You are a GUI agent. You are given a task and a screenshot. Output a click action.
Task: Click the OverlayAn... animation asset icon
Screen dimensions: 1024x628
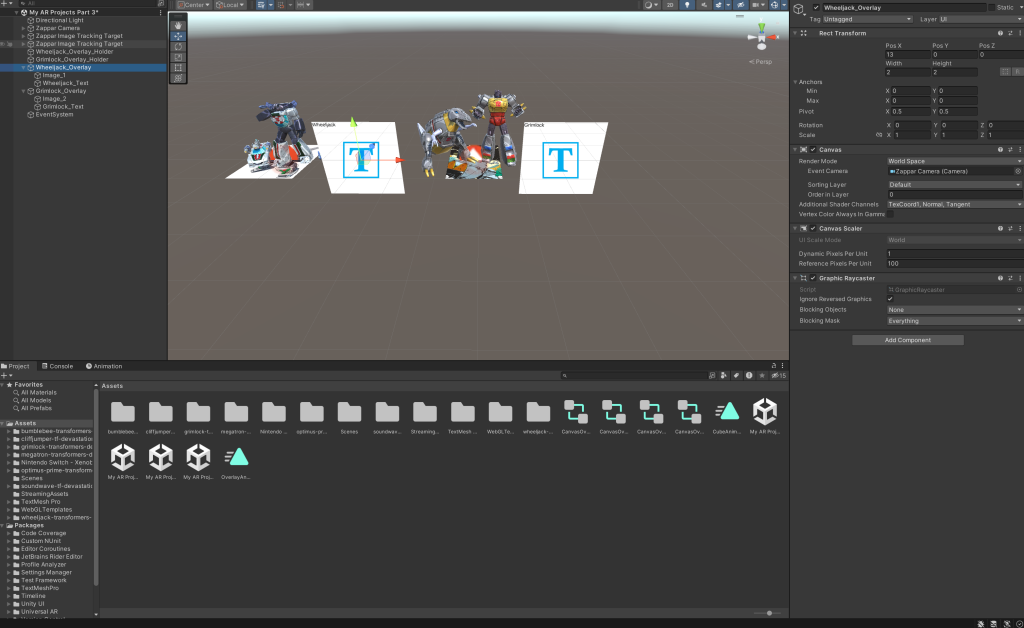236,458
